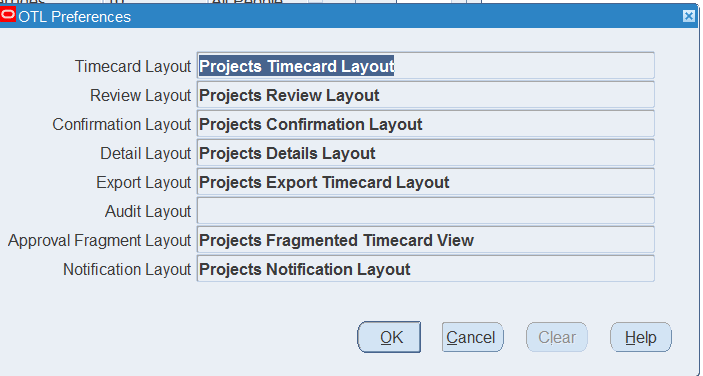703x376 pixels.
Task: Click the Audit Layout label
Action: click(148, 212)
